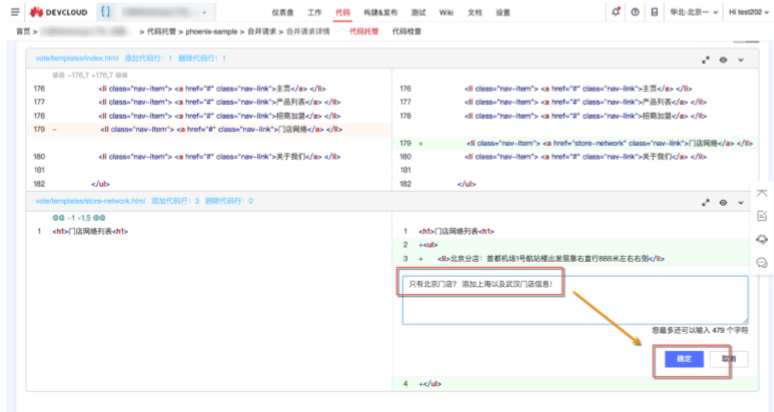Viewport: 774px width, 412px height.
Task: Click the 合并请求详情 breadcrumb text
Action: 308,31
